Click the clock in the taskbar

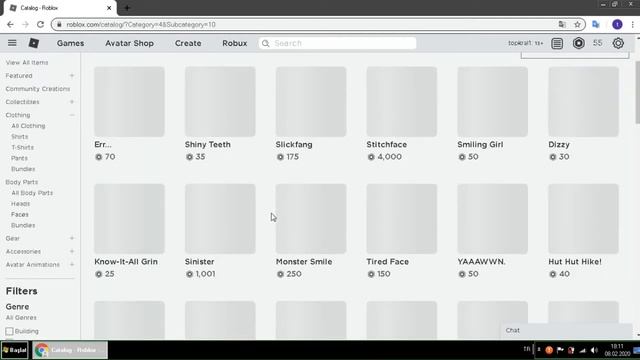[x=618, y=350]
